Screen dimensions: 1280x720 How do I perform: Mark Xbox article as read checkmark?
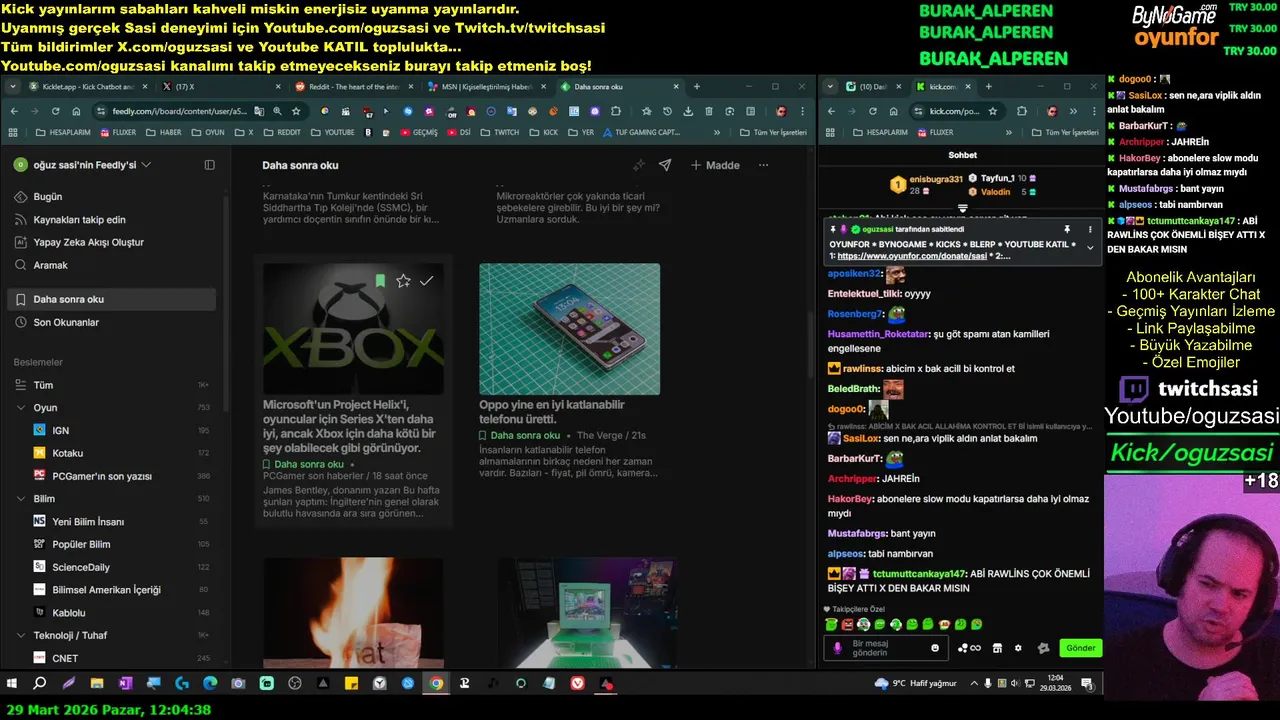click(x=426, y=281)
